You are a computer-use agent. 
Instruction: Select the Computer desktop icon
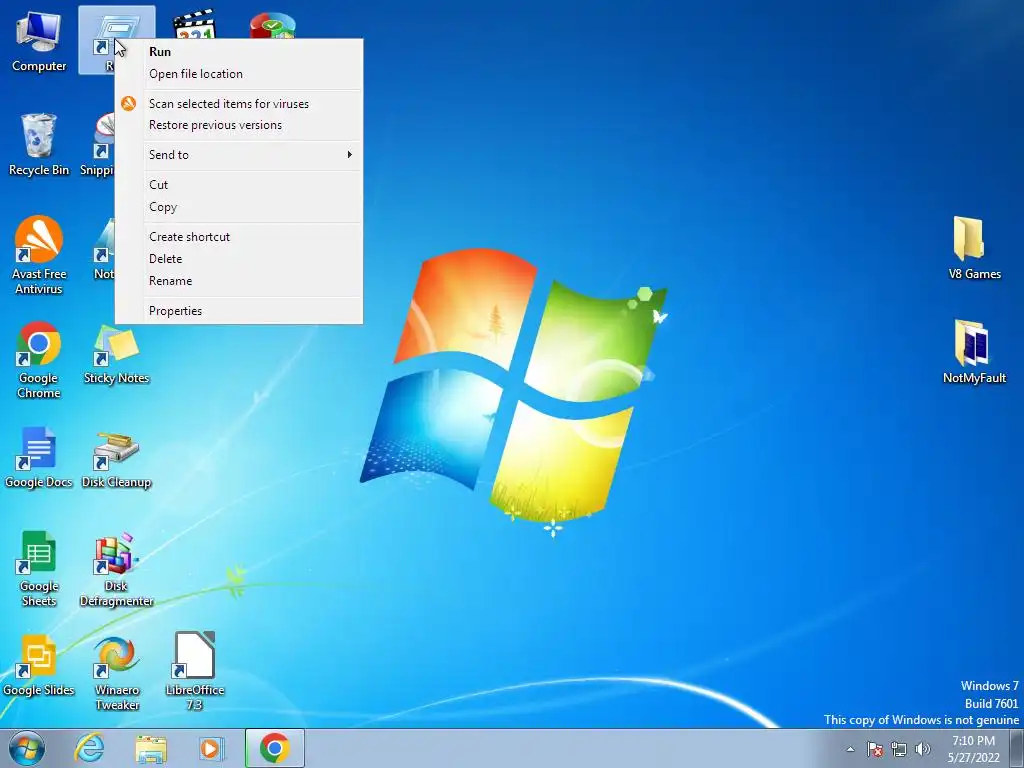click(39, 40)
